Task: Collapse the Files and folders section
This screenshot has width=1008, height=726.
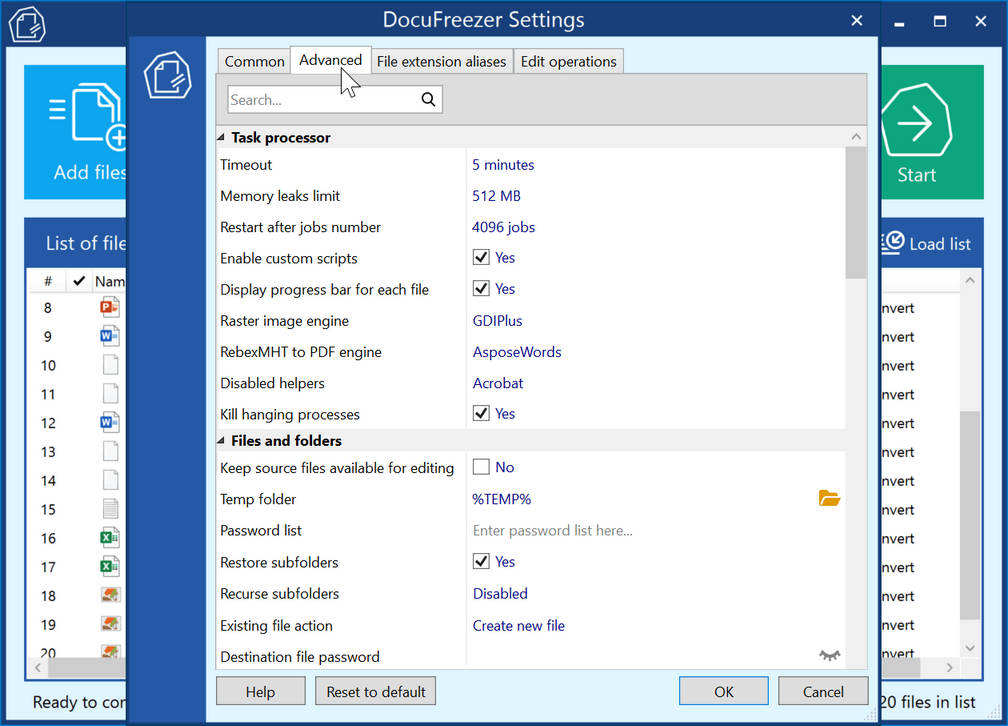Action: coord(222,440)
